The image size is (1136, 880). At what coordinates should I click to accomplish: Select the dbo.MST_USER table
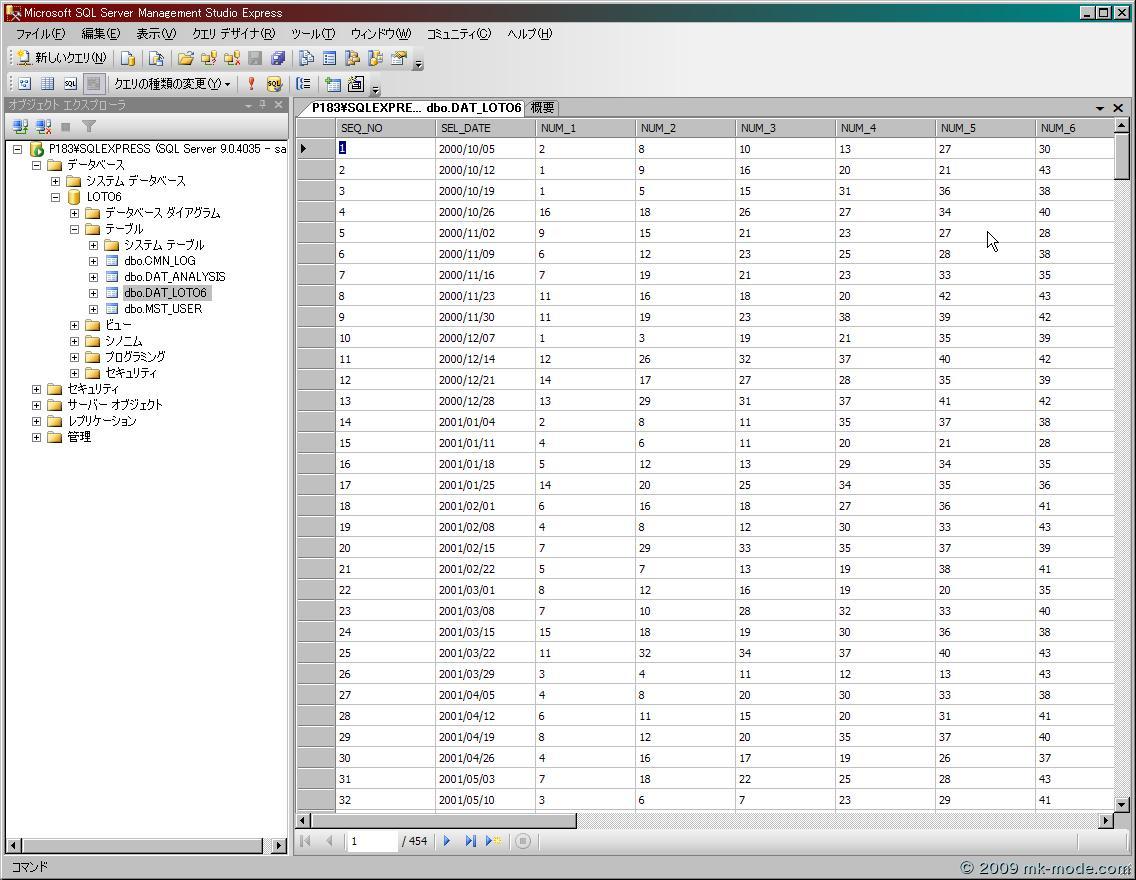(x=163, y=309)
